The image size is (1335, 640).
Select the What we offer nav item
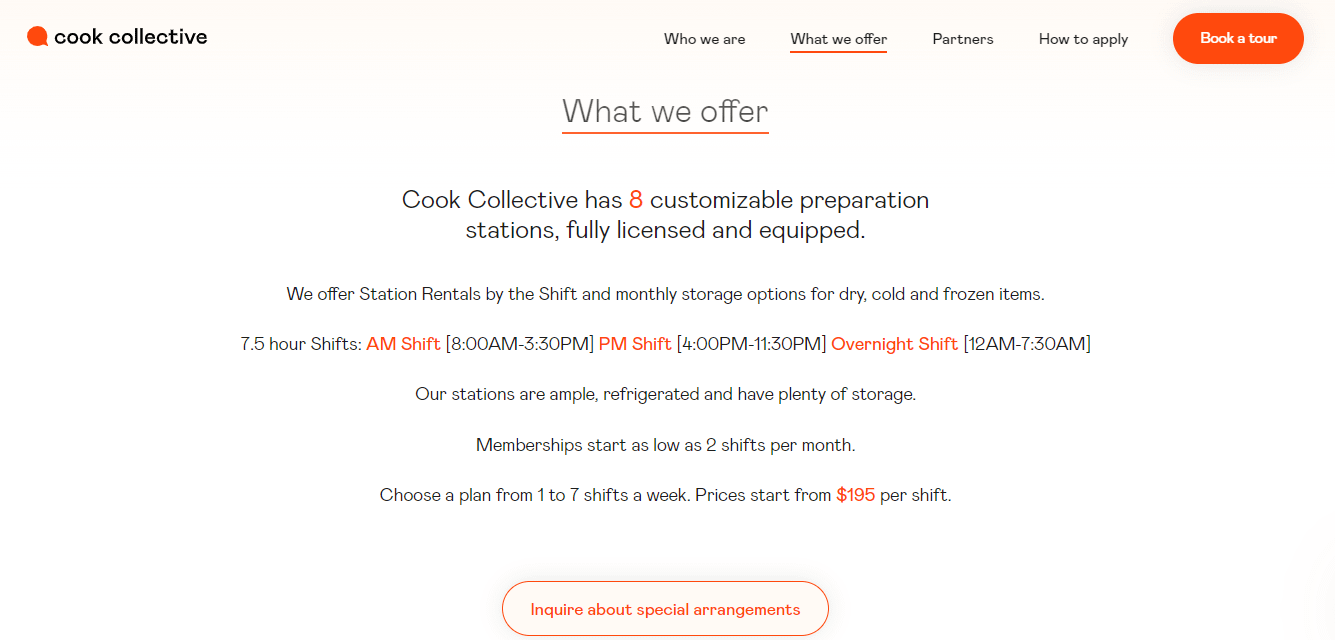(x=838, y=39)
